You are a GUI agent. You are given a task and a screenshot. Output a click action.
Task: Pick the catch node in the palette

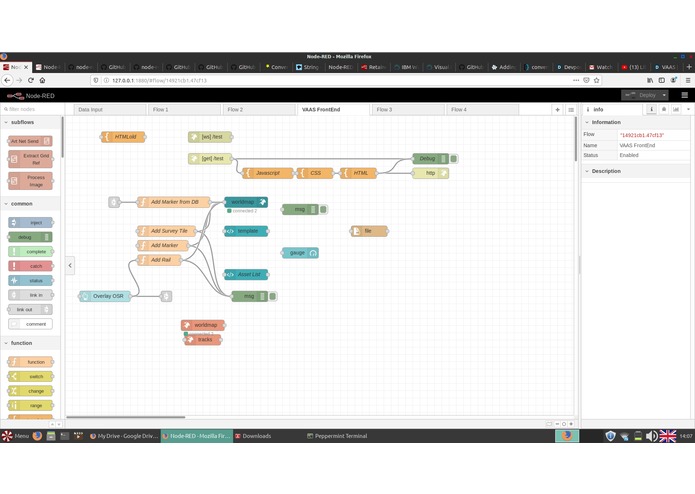pos(31,266)
